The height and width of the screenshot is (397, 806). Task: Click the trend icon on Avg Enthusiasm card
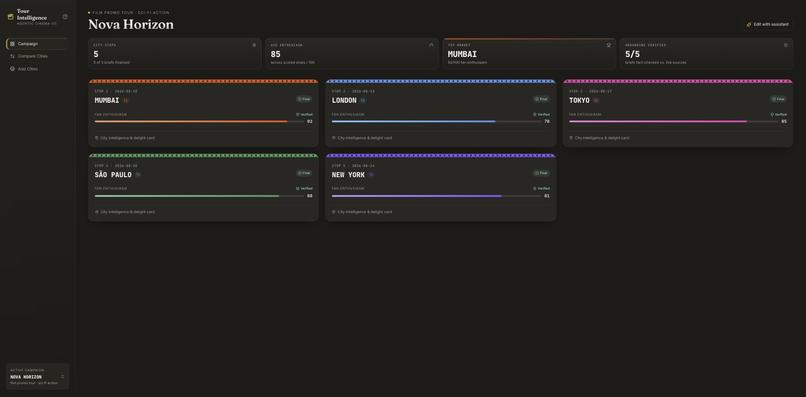(431, 45)
